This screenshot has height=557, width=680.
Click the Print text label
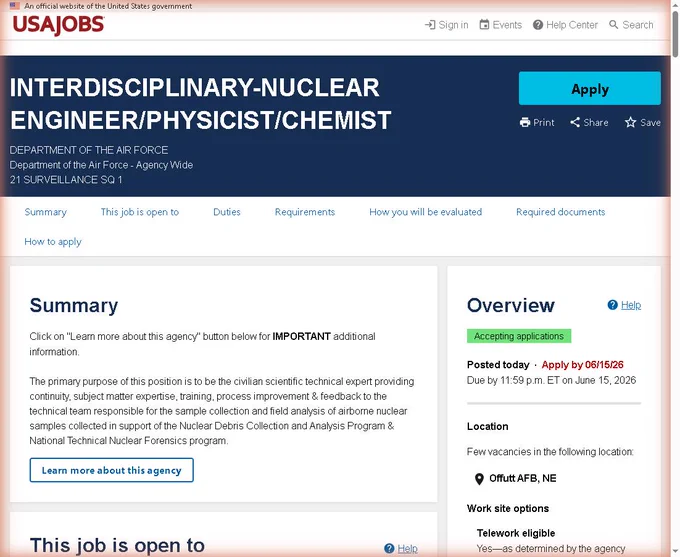click(x=544, y=122)
